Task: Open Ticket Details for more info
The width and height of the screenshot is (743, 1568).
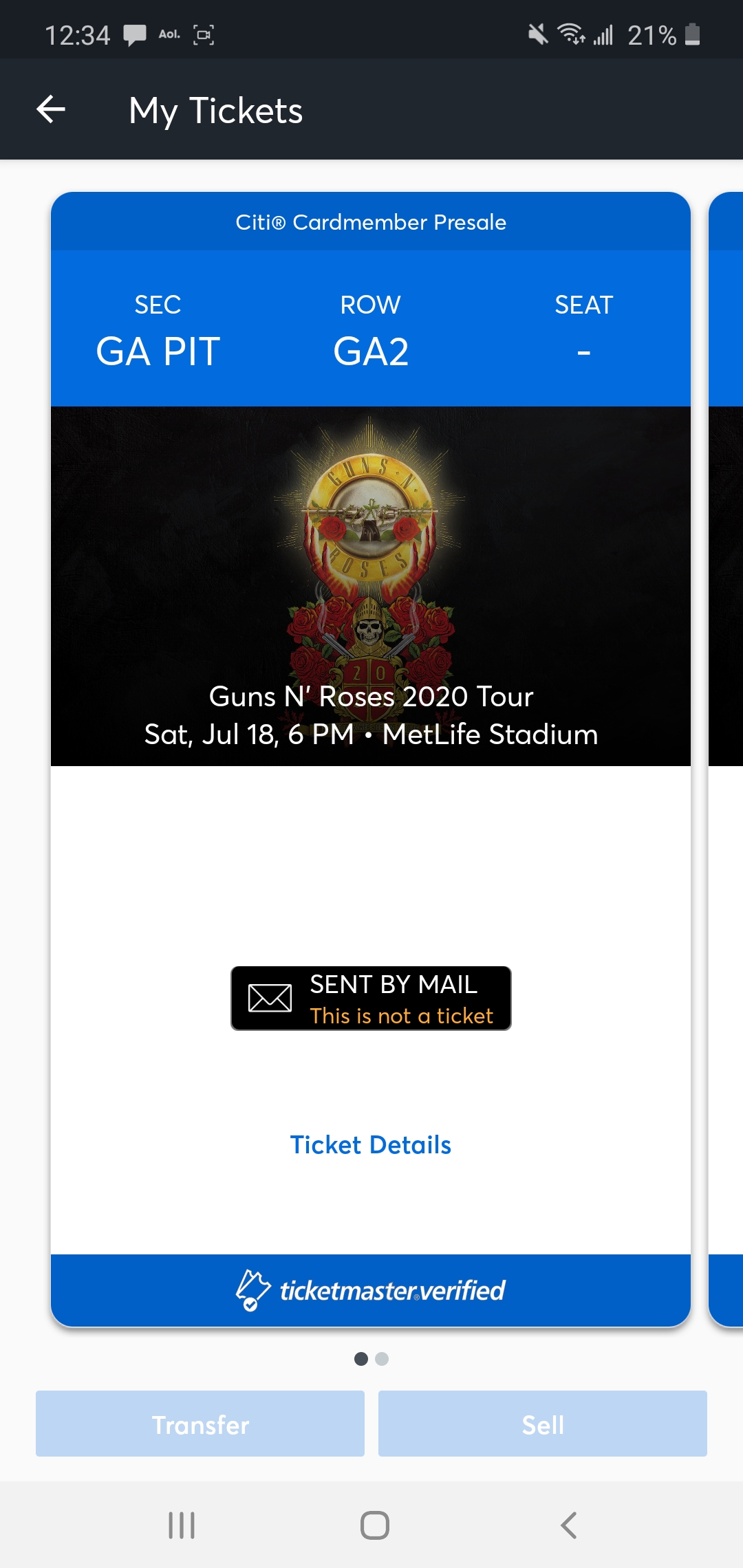Action: (x=371, y=1144)
